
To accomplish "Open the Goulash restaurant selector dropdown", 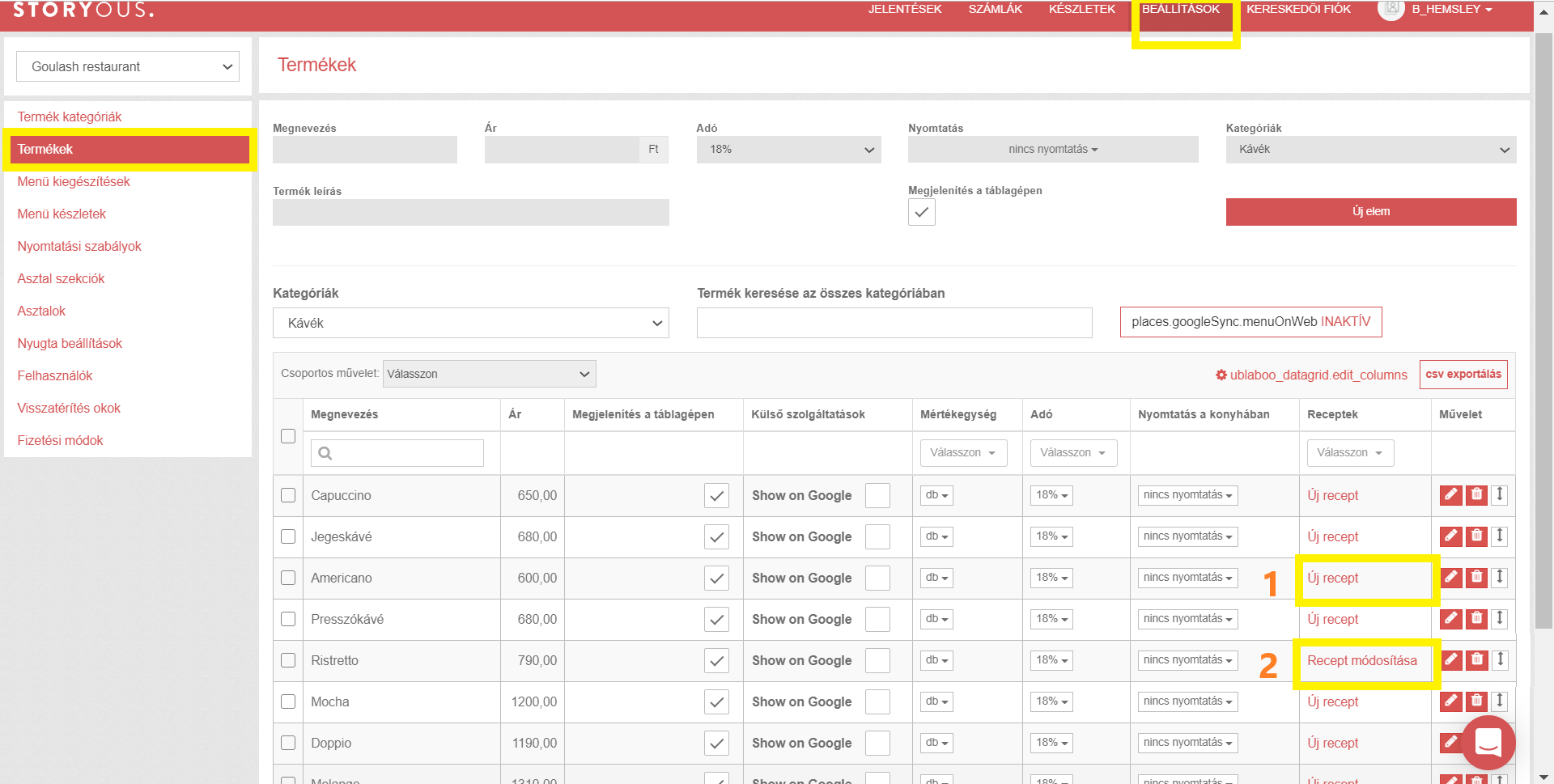I will (x=128, y=66).
